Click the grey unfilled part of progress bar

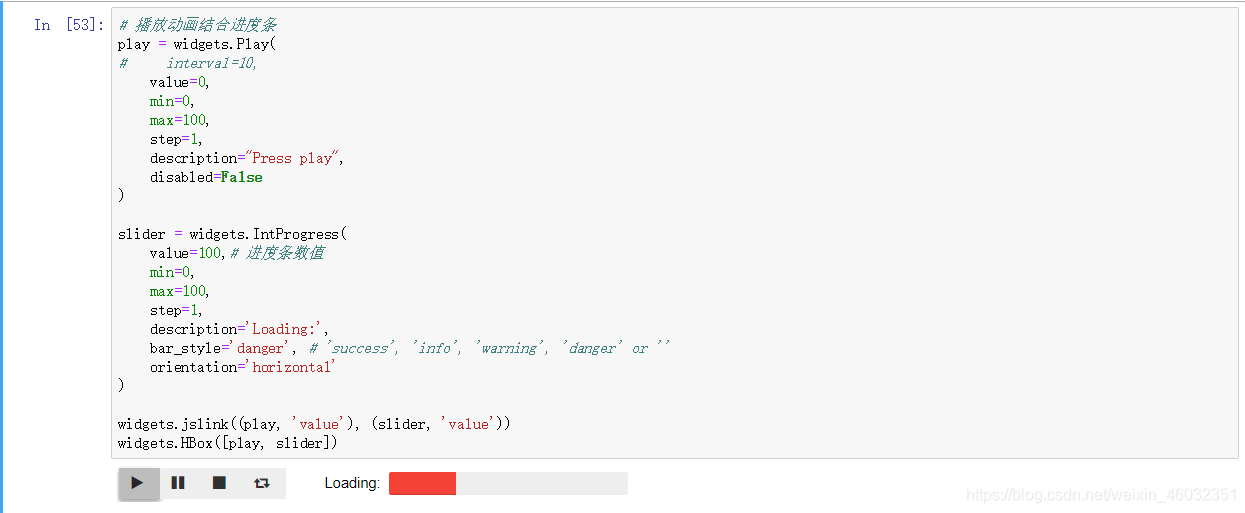click(x=542, y=484)
